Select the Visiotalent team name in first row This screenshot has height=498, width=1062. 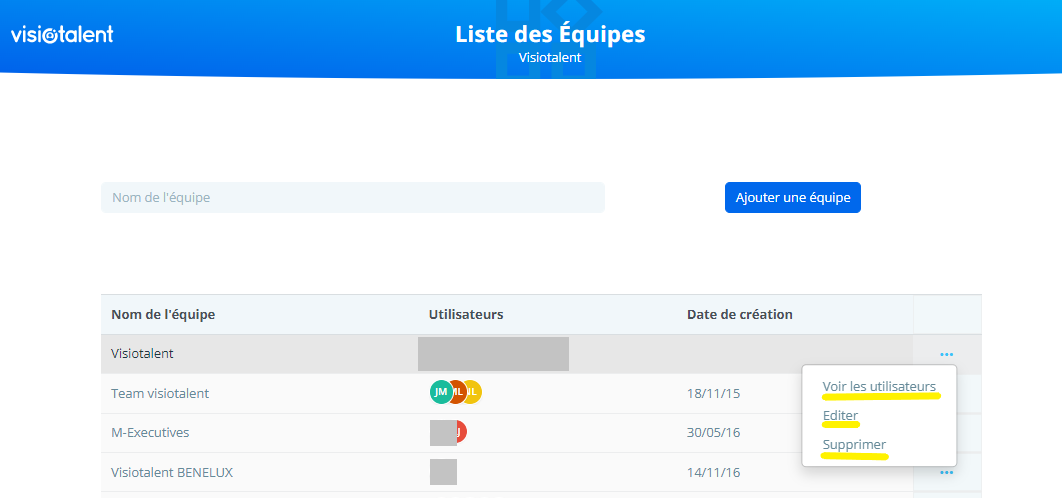click(x=142, y=354)
